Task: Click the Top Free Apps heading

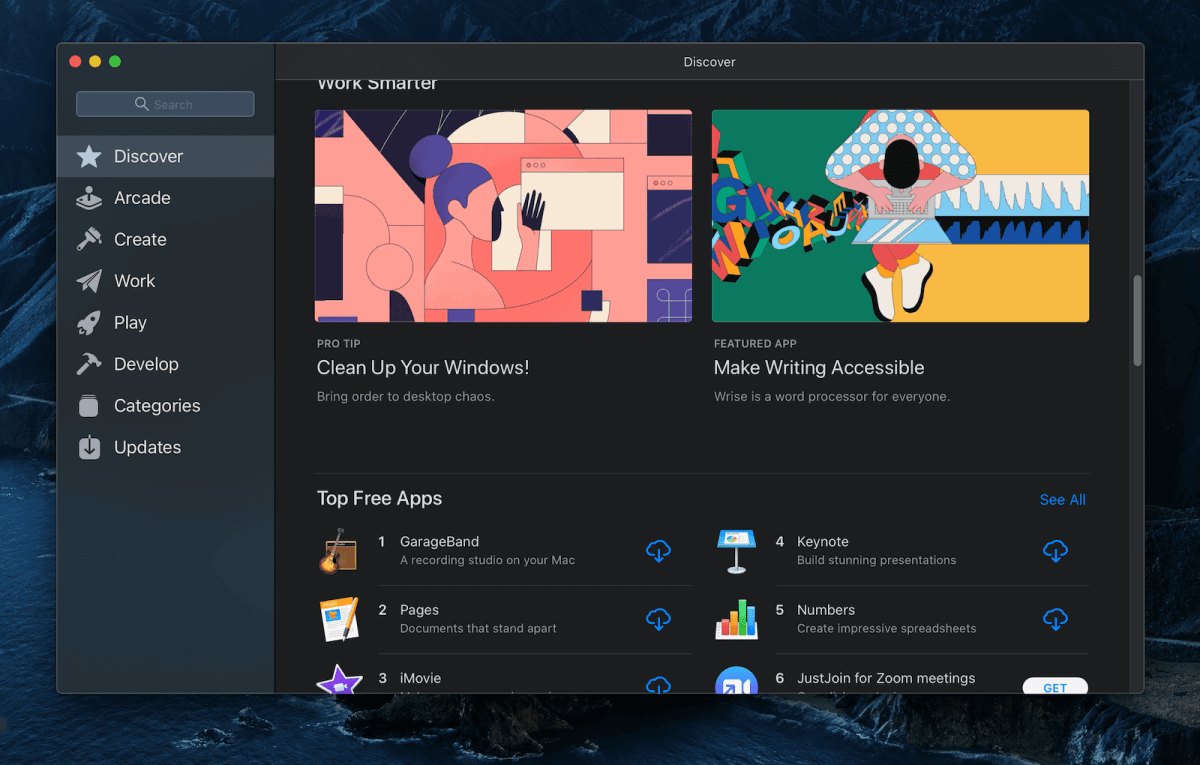Action: [379, 498]
